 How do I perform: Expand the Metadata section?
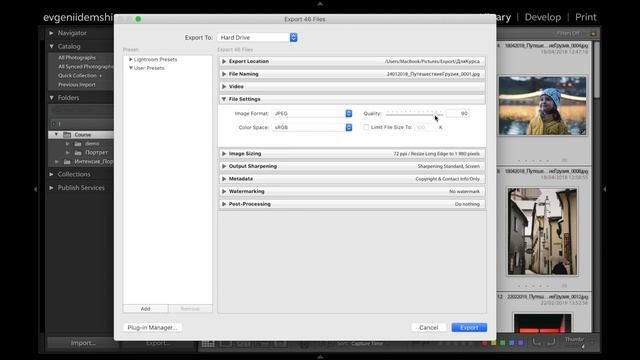pos(224,179)
